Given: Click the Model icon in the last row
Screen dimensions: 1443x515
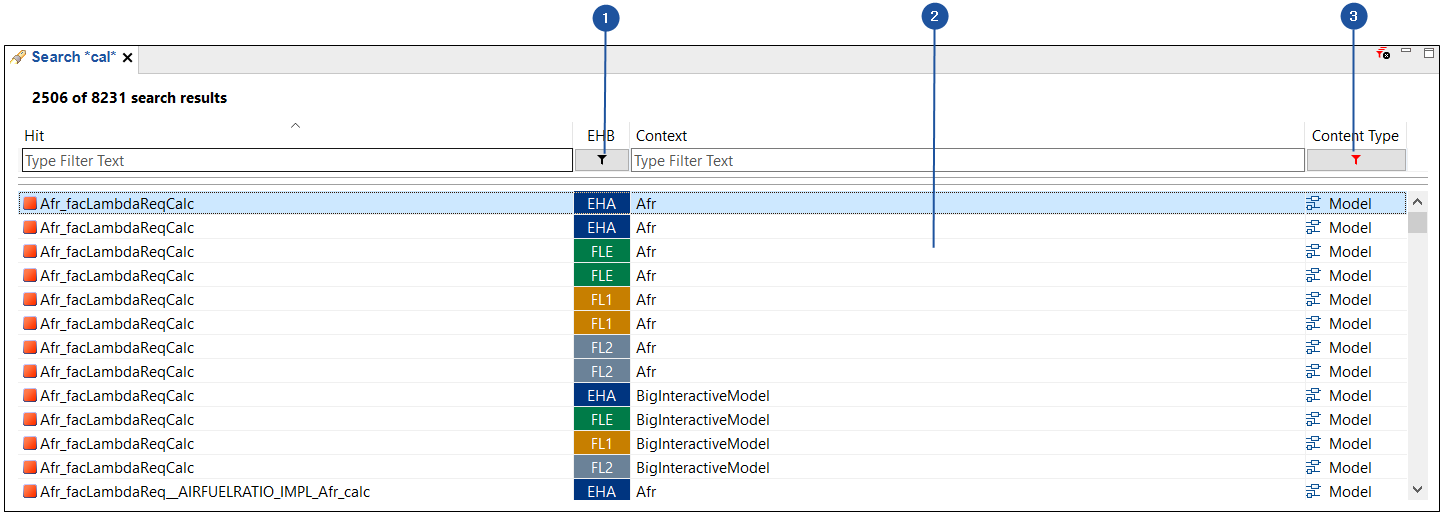Looking at the screenshot, I should [x=1314, y=491].
